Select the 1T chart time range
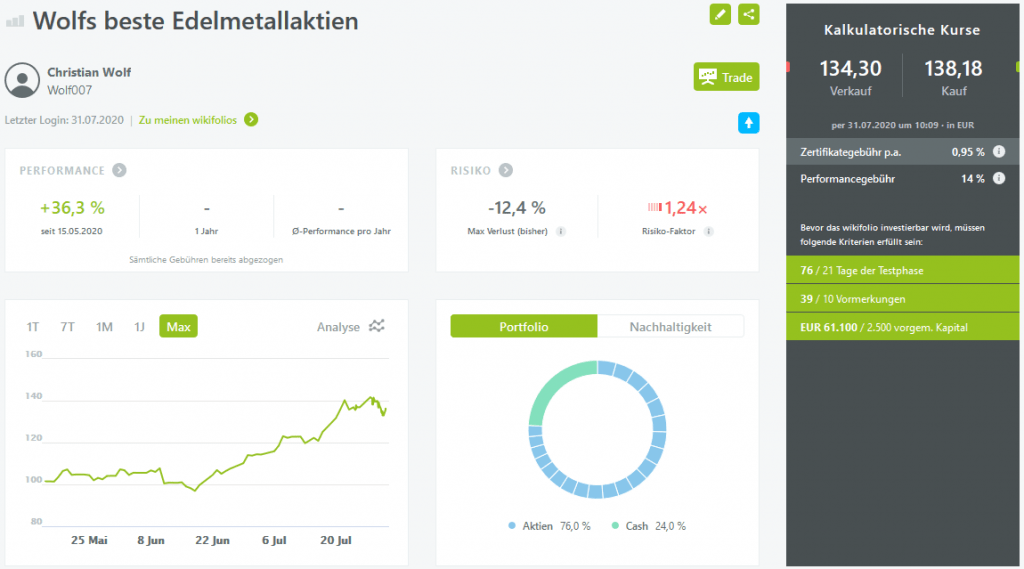 tap(33, 327)
